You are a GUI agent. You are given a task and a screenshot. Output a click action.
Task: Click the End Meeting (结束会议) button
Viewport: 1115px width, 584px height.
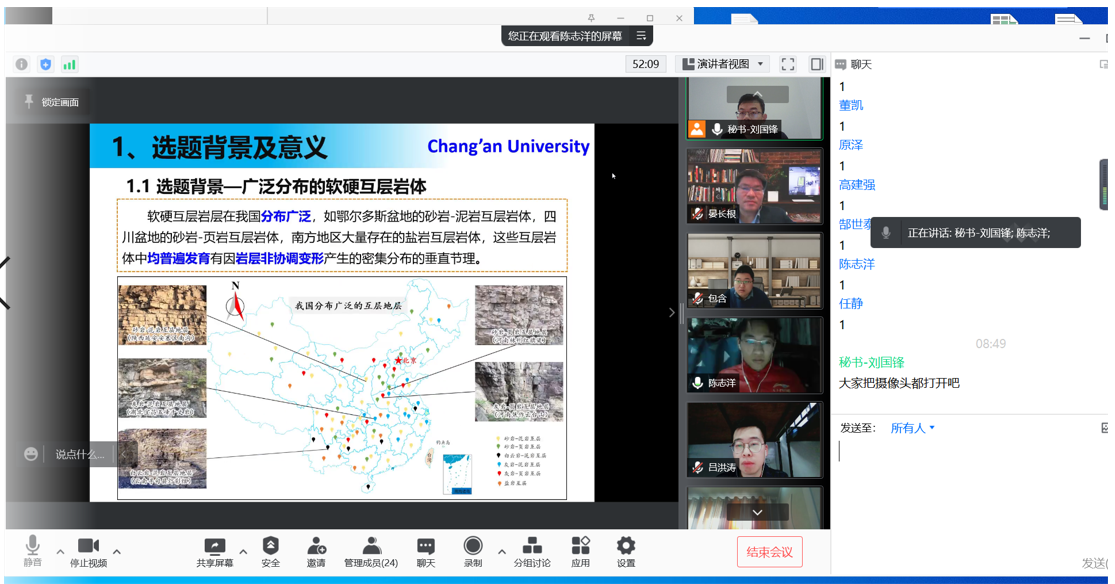coord(769,552)
